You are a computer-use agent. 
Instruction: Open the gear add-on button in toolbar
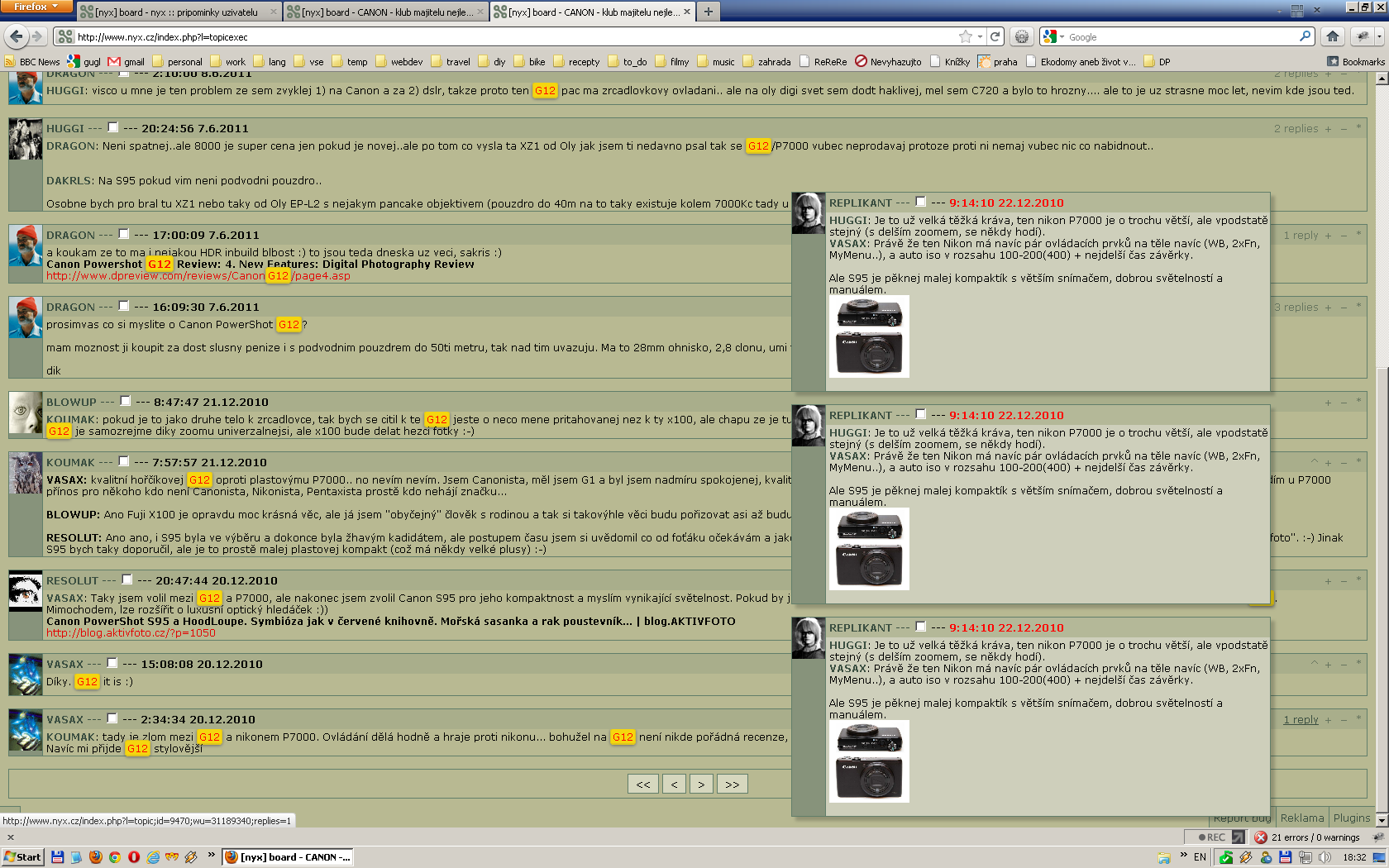pos(1022,36)
